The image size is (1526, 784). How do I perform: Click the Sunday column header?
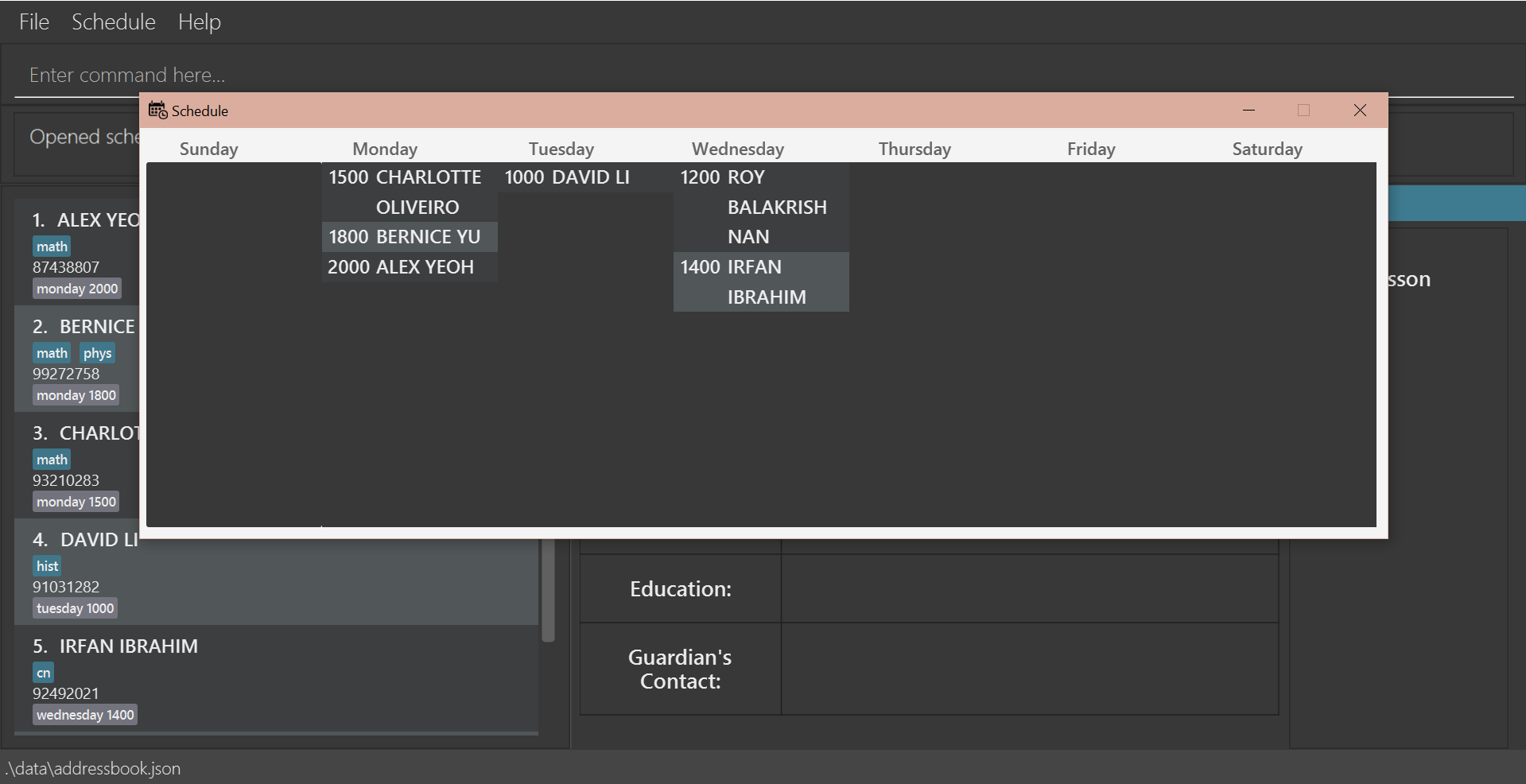pyautogui.click(x=209, y=149)
